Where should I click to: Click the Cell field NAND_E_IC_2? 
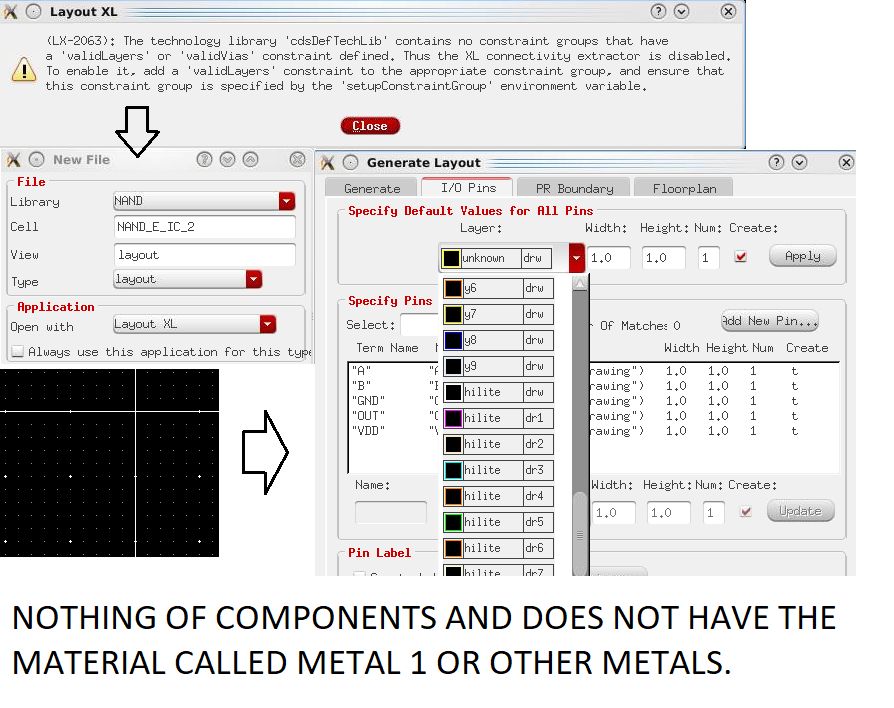[x=205, y=227]
